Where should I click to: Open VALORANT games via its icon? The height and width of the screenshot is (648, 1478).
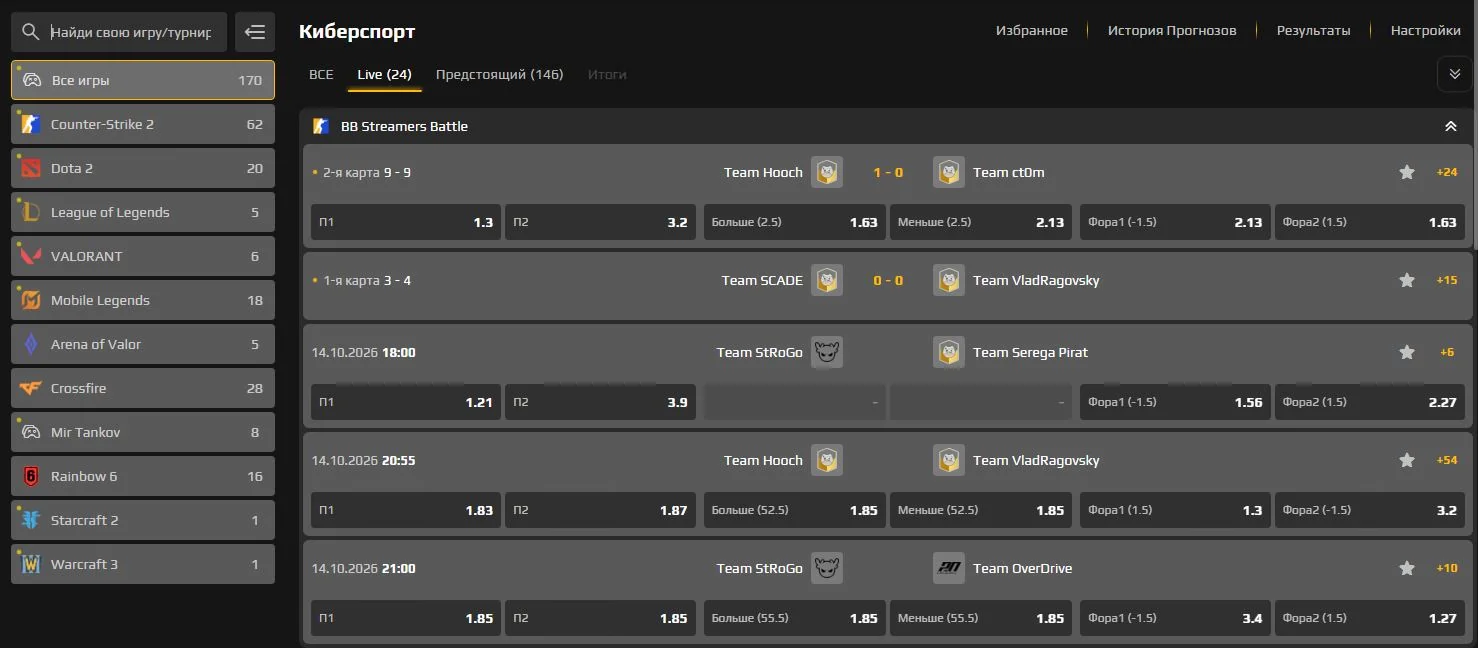(x=31, y=256)
